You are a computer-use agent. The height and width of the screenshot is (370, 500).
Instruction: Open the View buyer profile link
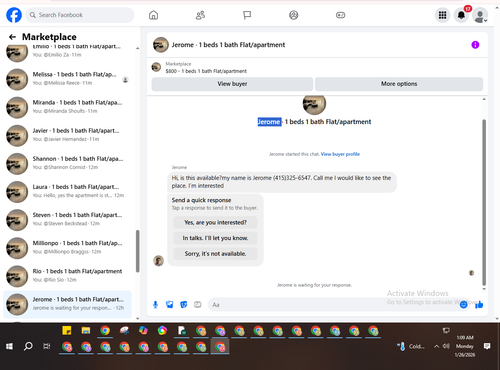[x=340, y=154]
